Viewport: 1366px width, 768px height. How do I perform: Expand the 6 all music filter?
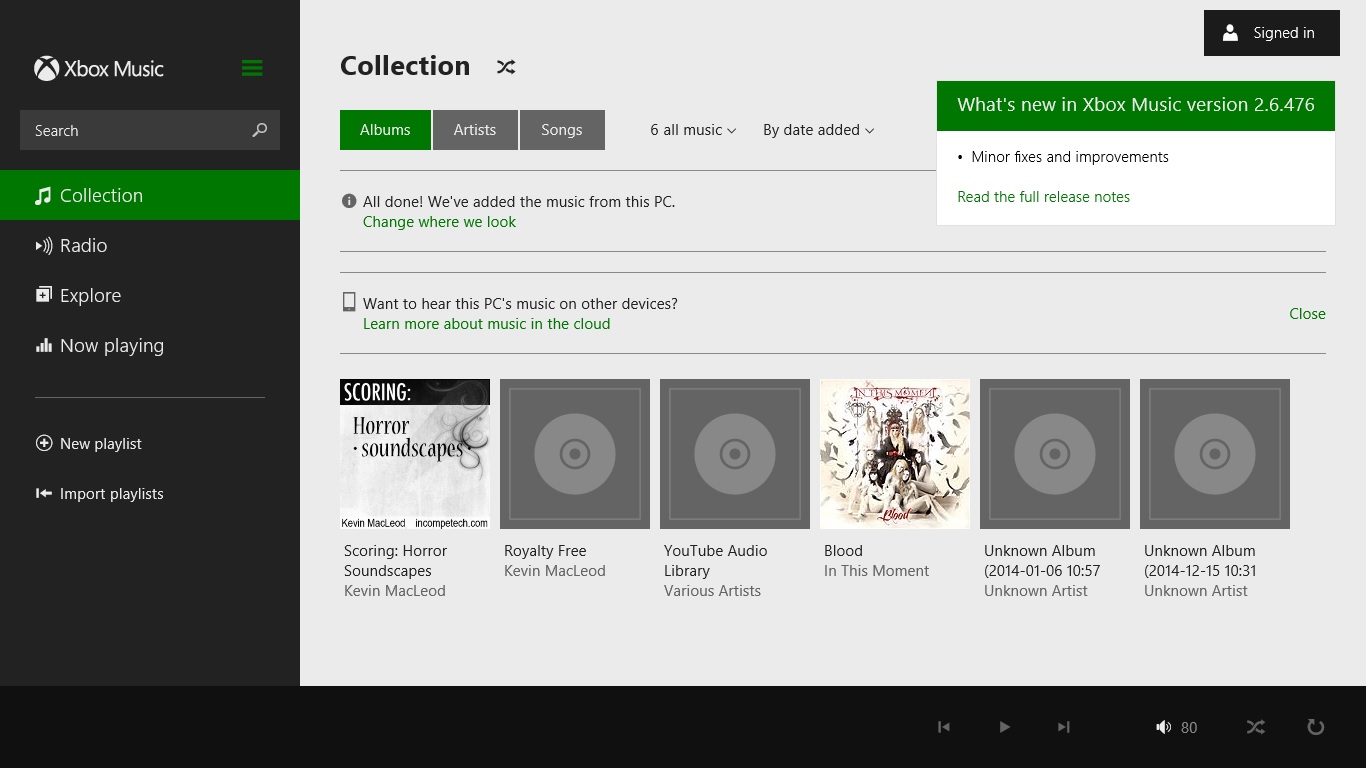pos(693,130)
